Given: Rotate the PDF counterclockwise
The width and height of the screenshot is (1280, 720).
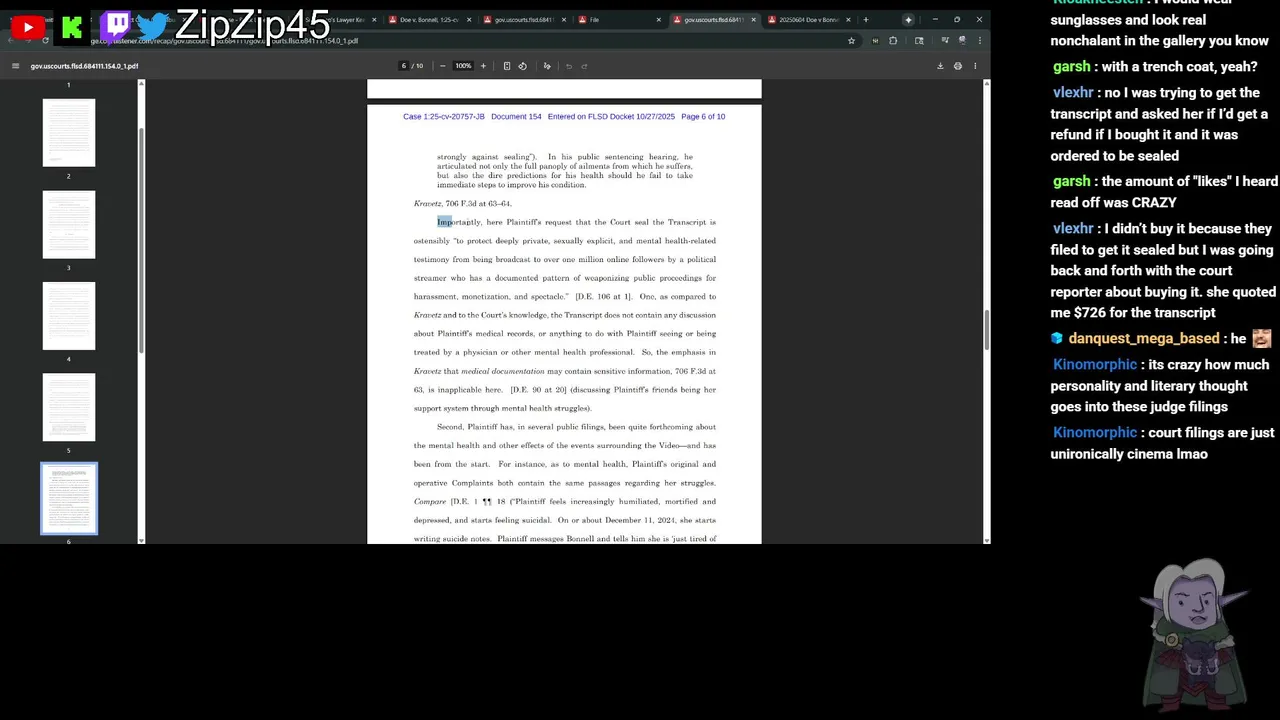Looking at the screenshot, I should point(522,66).
